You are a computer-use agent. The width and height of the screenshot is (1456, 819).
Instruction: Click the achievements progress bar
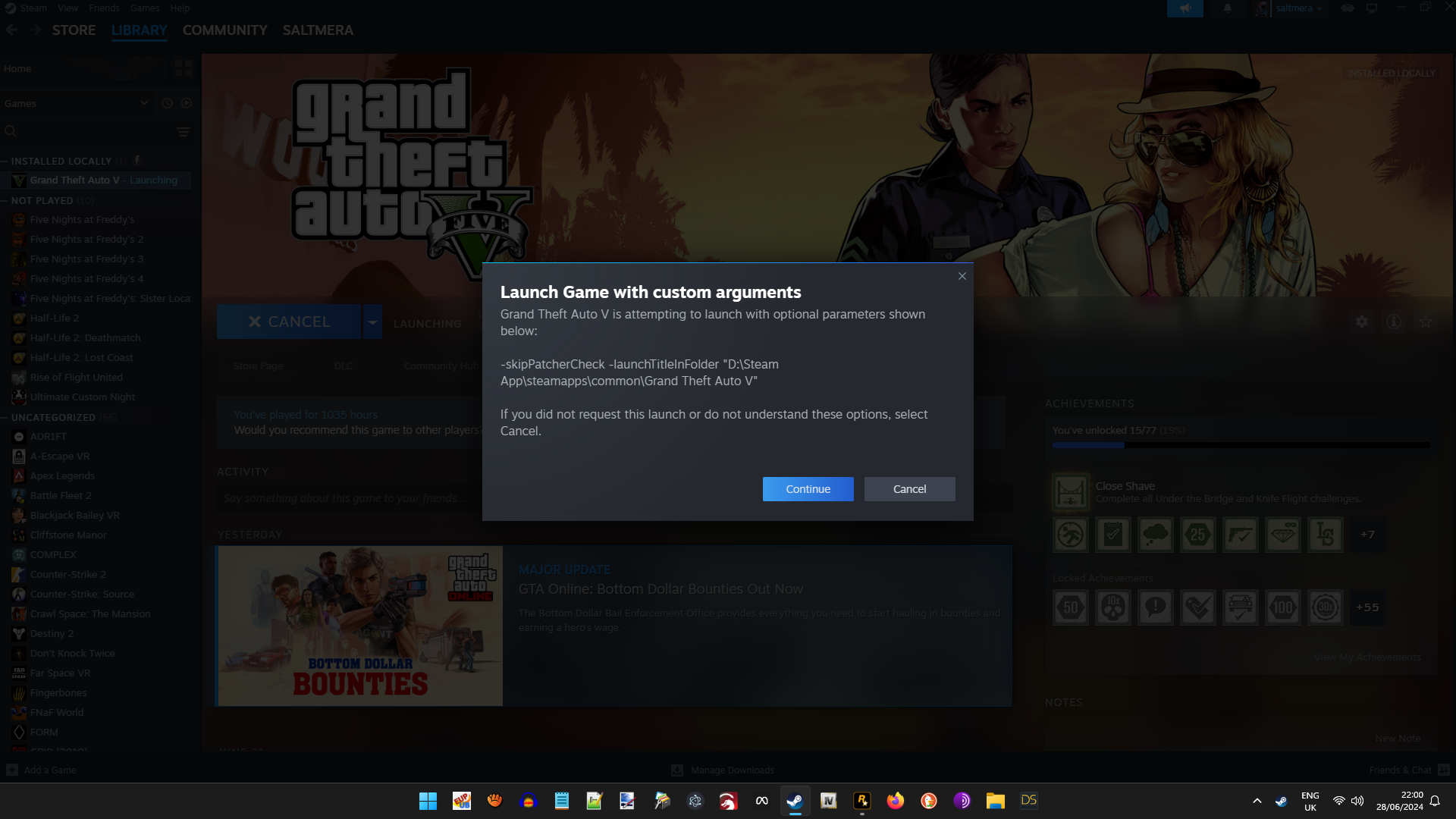pos(1241,445)
